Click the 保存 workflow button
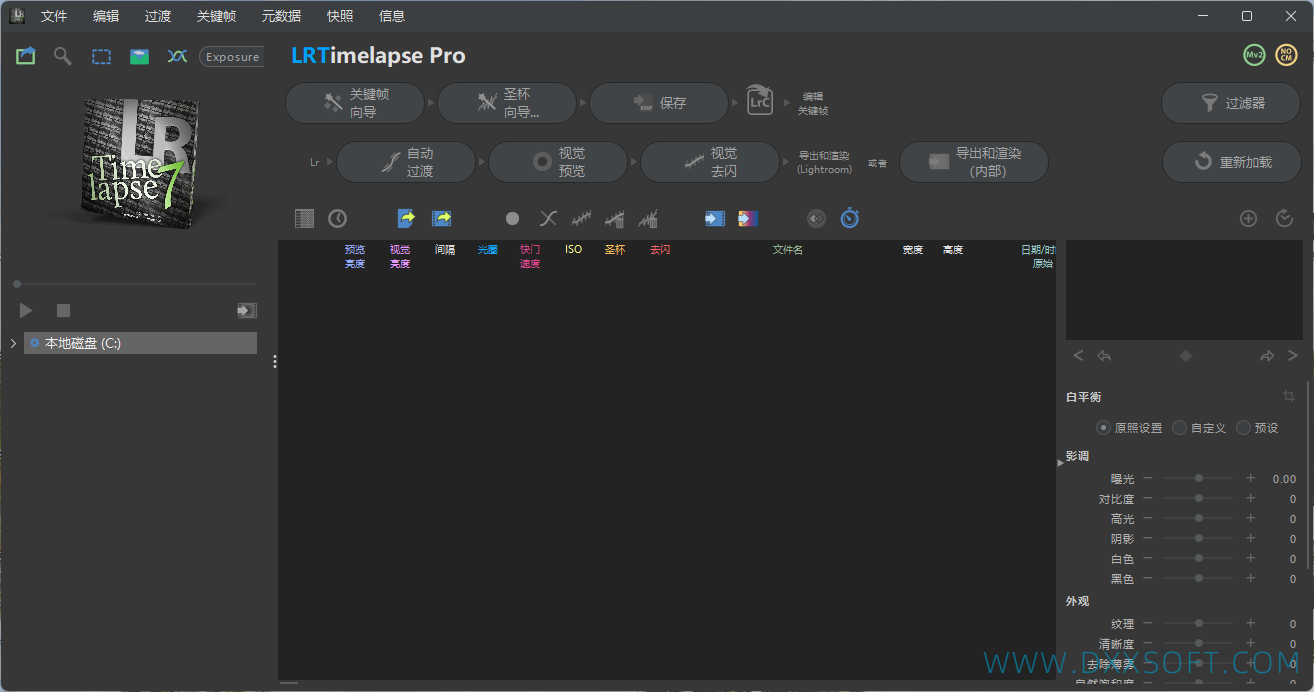Screen dimensions: 1314x692 pyautogui.click(x=659, y=103)
